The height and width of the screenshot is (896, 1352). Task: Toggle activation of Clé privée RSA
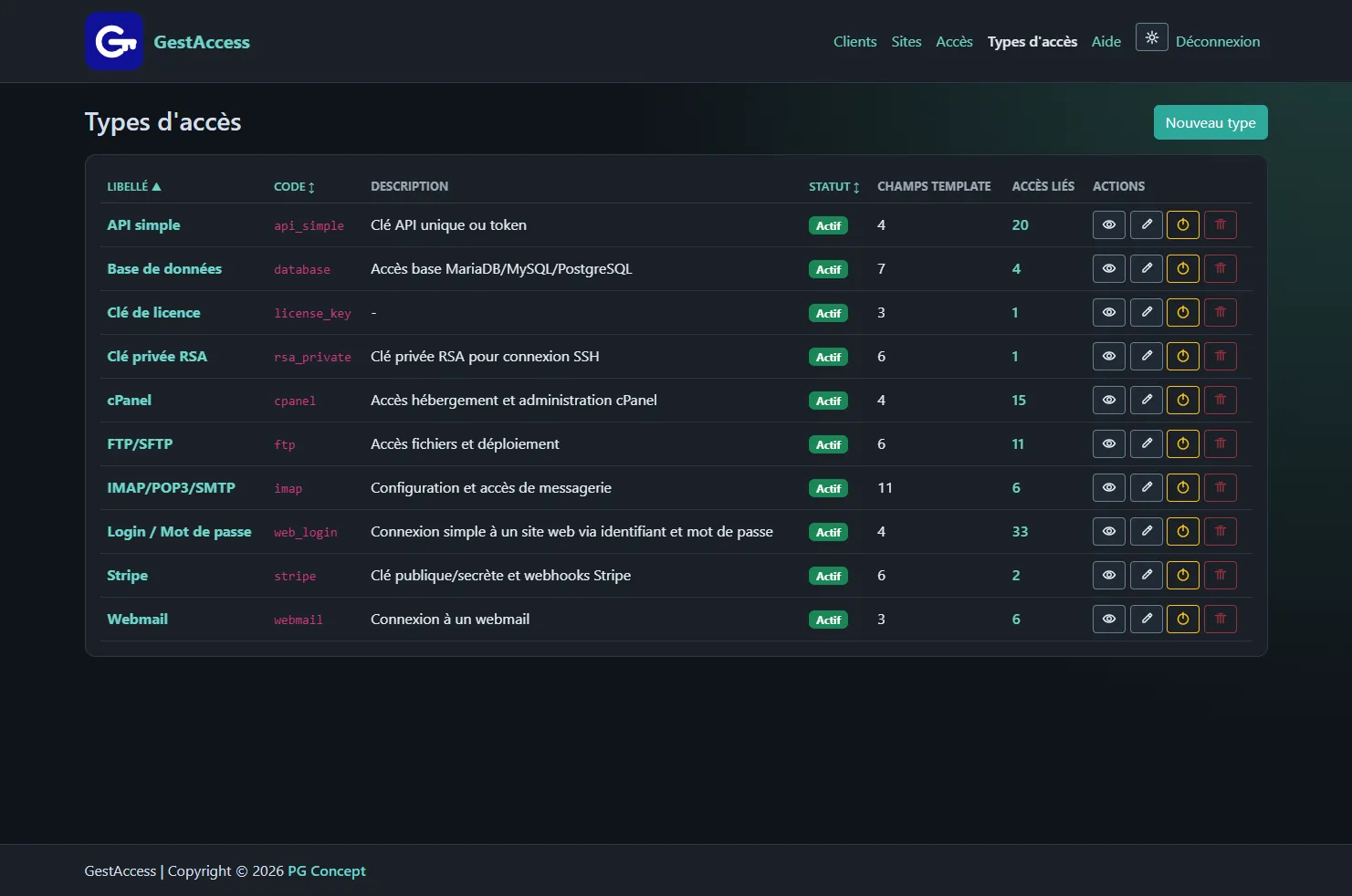pyautogui.click(x=1183, y=356)
